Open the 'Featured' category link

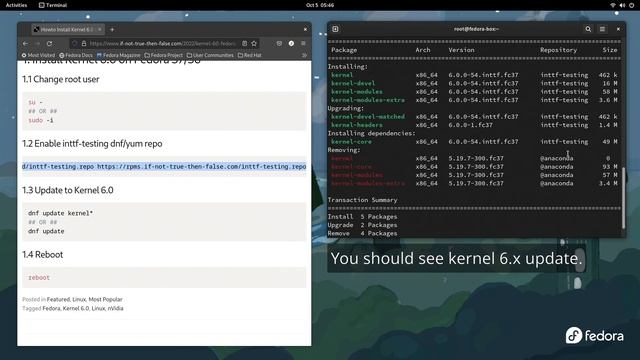(x=58, y=300)
